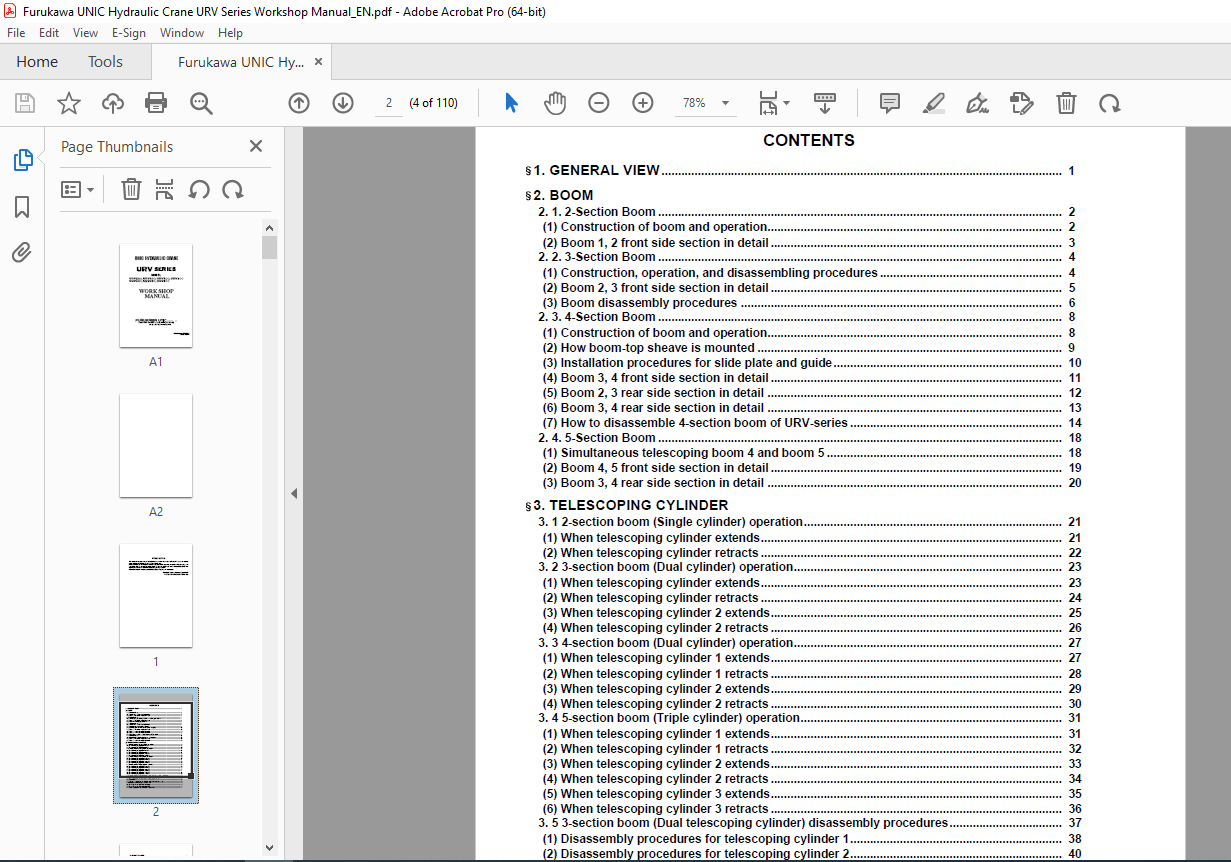Viewport: 1231px width, 862px height.
Task: Switch to the Home tab
Action: pyautogui.click(x=37, y=62)
